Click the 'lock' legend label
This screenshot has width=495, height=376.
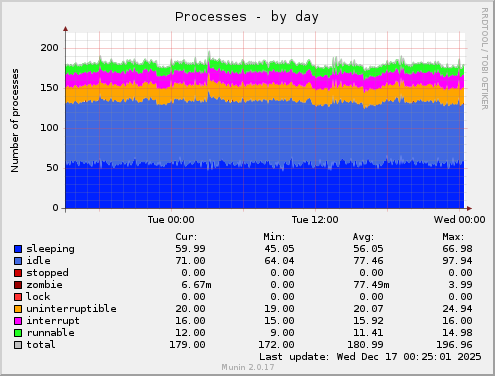point(38,296)
